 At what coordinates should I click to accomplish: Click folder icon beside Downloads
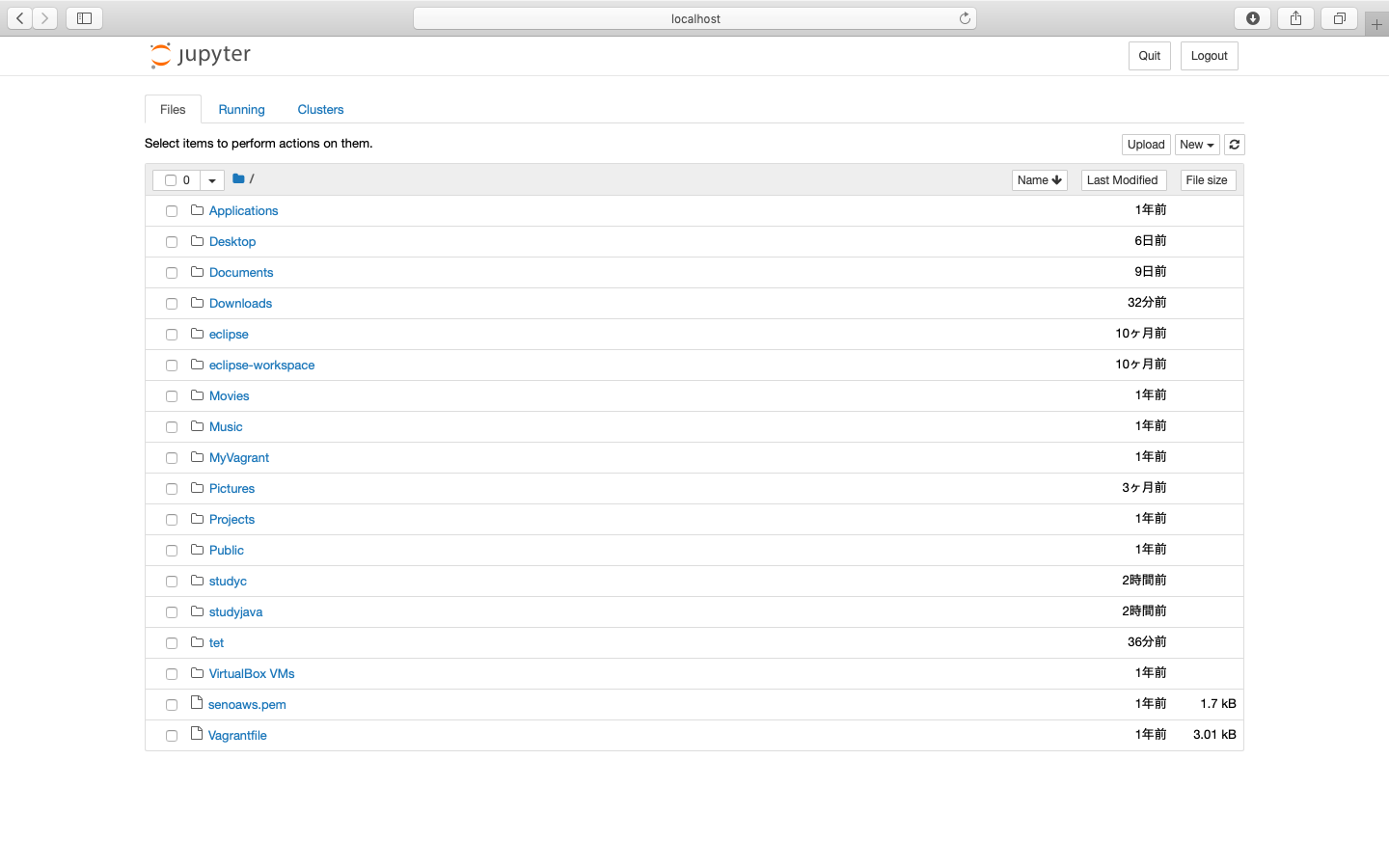pos(197,303)
